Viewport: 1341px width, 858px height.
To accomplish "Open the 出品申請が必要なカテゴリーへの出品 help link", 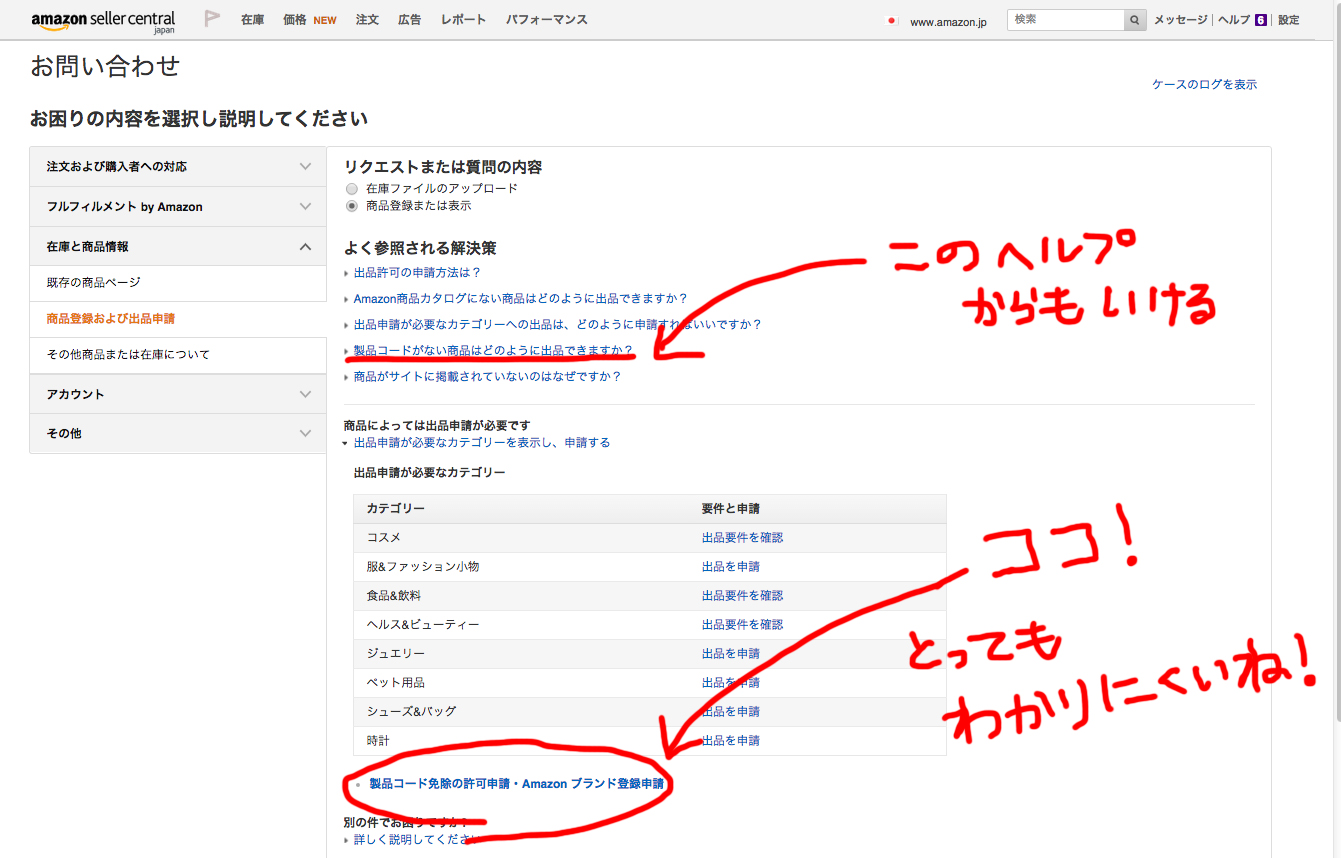I will coord(557,324).
